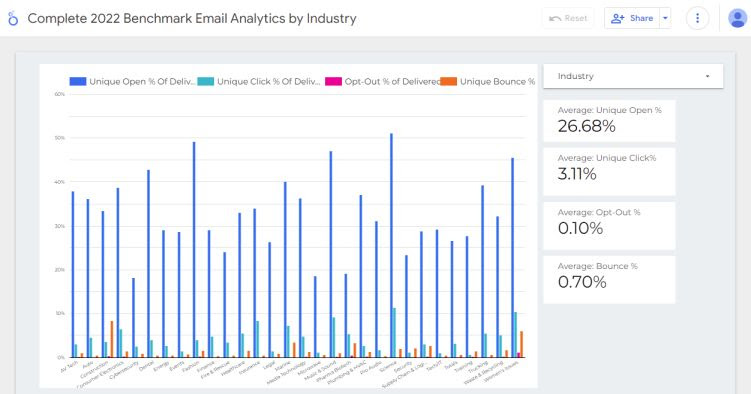Screen dimensions: 751x394
Task: Click the orange Unique Bounce % legend swatch
Action: tap(449, 81)
